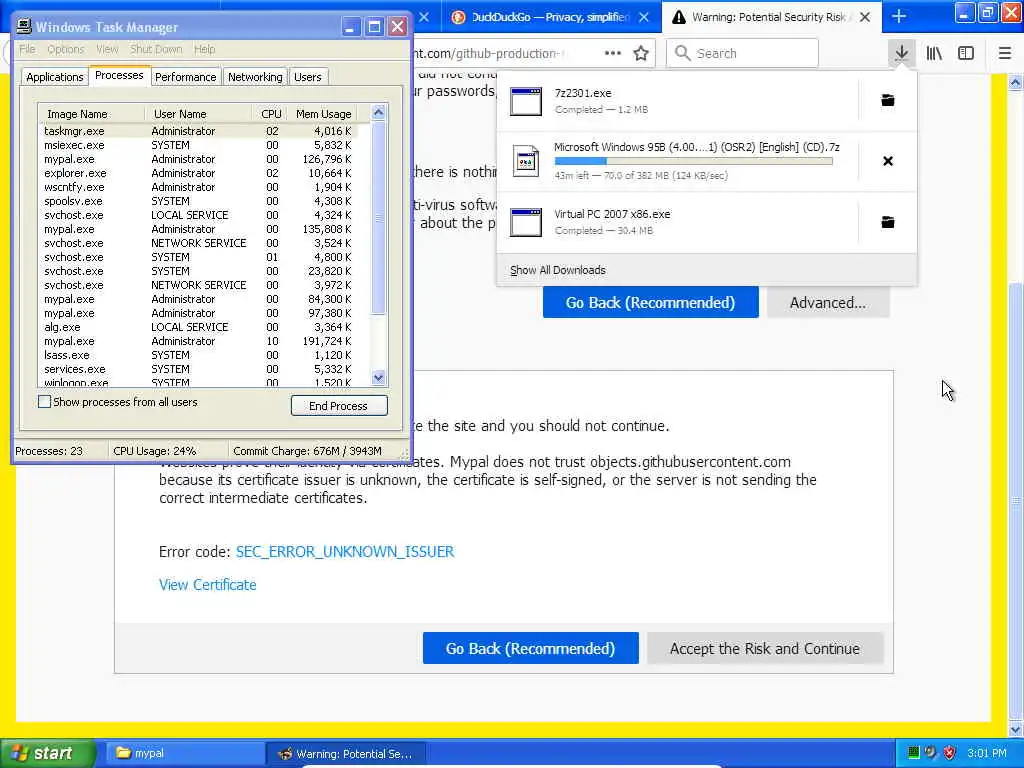
Task: Click the upper Go Back (Recommended) button
Action: coord(650,302)
